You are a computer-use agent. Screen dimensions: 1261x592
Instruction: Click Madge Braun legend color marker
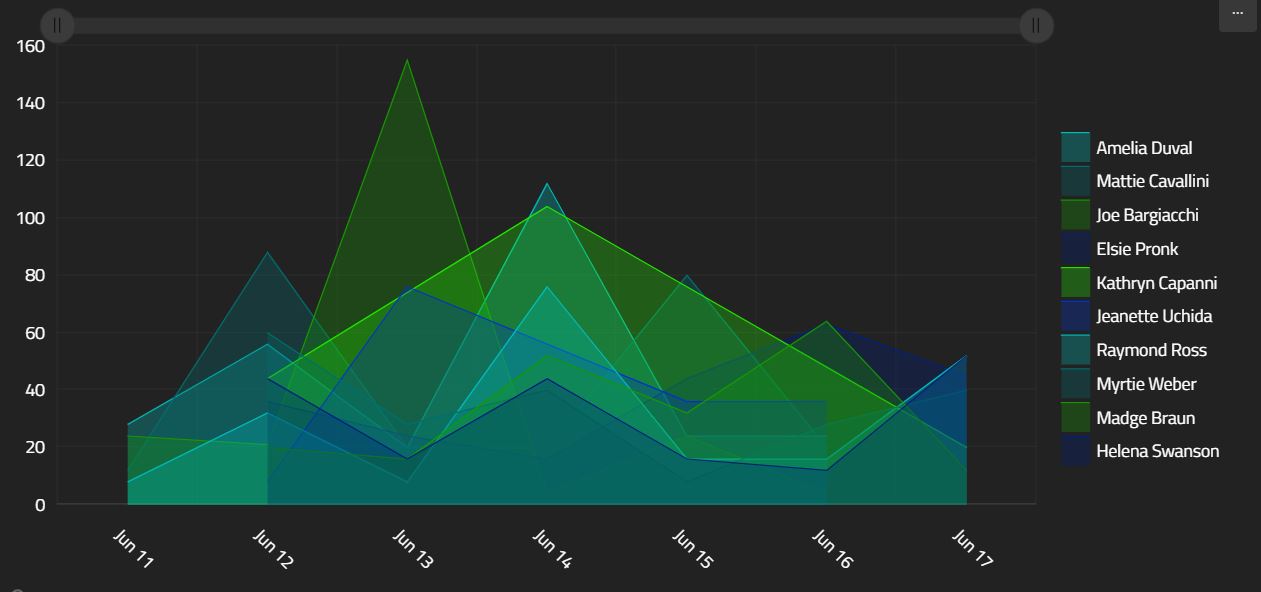coord(1075,418)
